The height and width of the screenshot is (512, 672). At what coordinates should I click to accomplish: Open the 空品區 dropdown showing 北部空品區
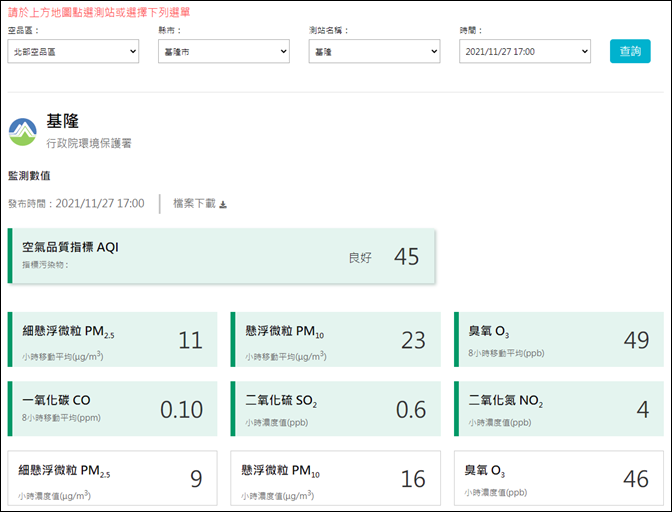pyautogui.click(x=73, y=51)
